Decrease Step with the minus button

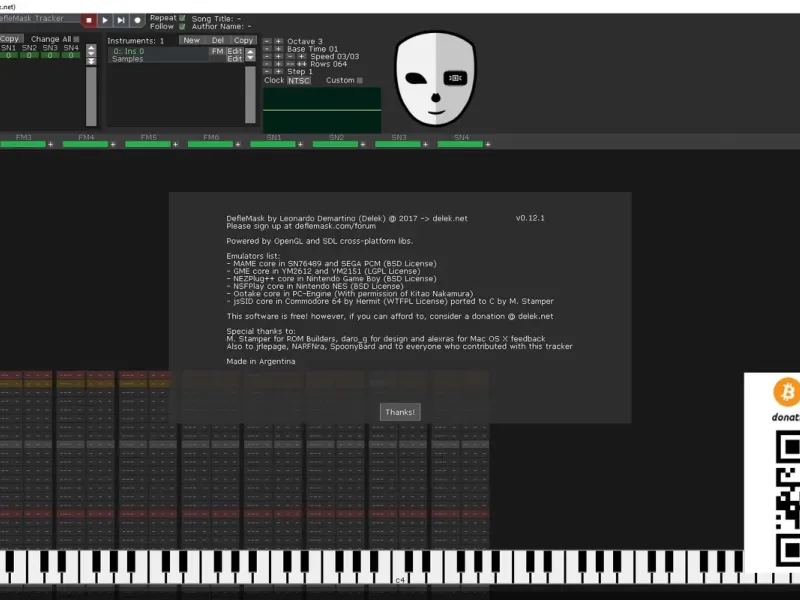[x=267, y=71]
